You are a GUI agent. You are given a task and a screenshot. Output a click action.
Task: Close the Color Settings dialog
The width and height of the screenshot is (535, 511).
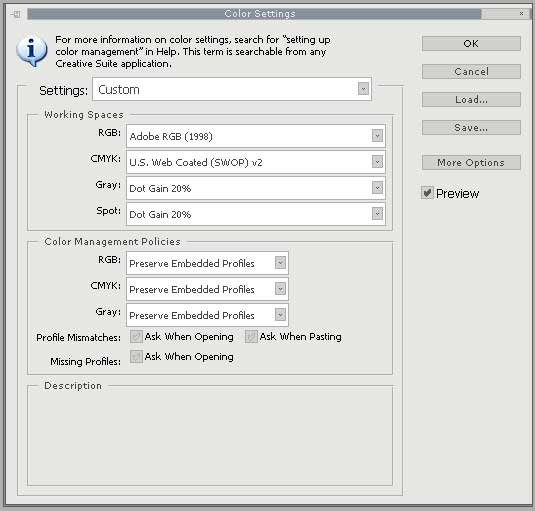tap(521, 14)
